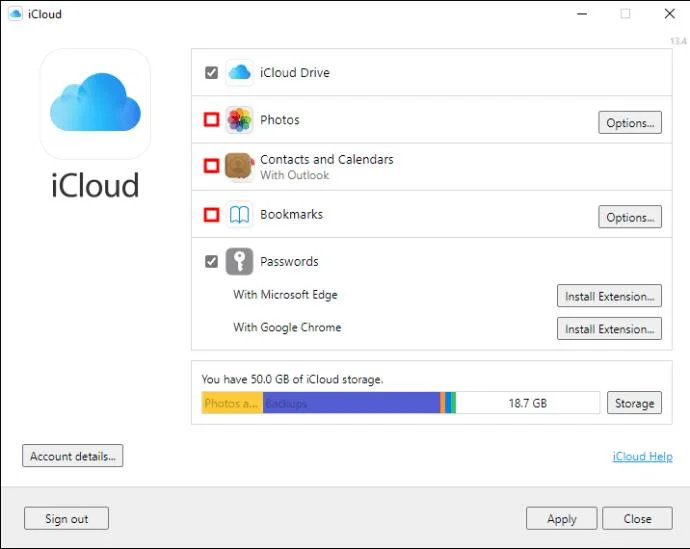Click the iCloud Drive cloud icon
690x549 pixels.
pos(239,73)
